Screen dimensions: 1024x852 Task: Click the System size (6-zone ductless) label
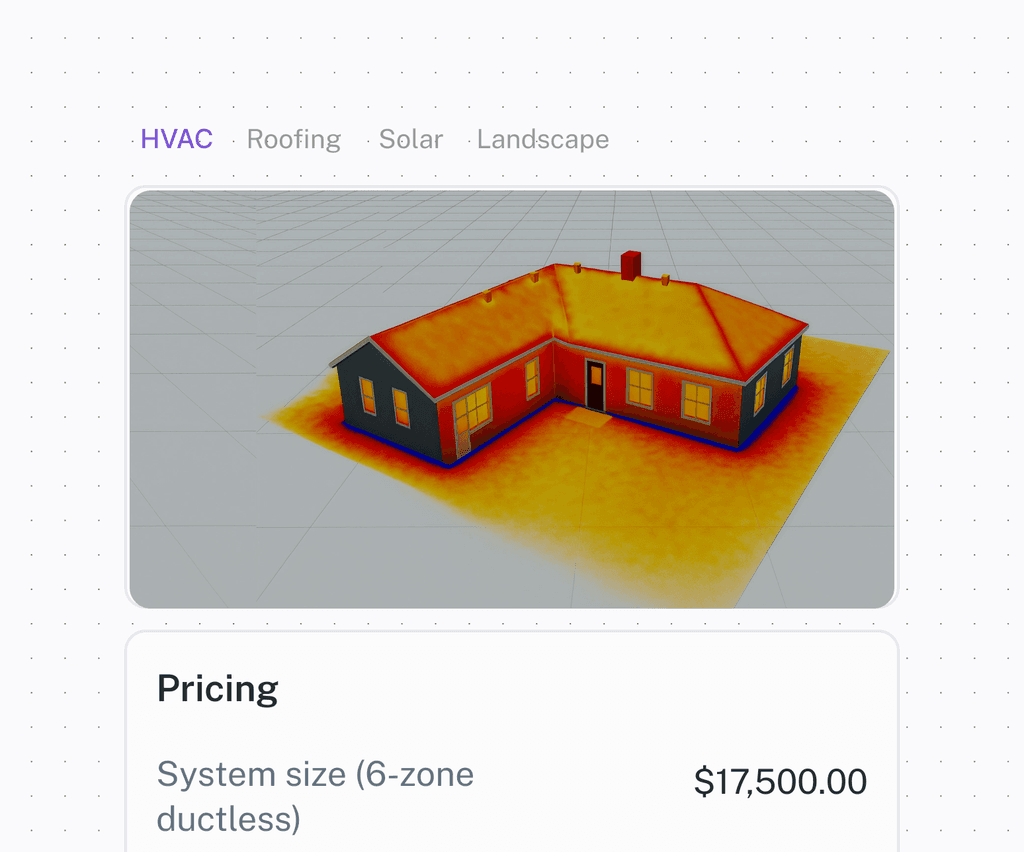[315, 797]
